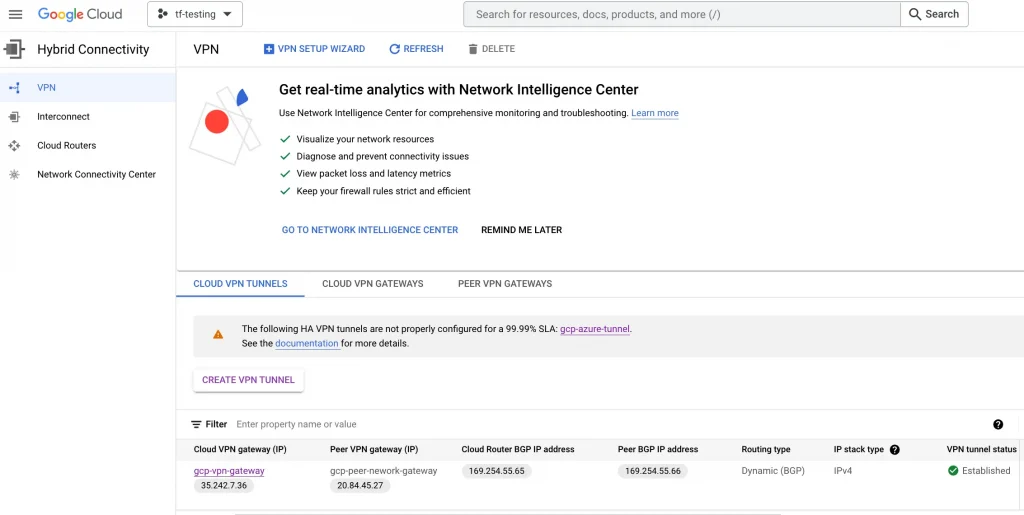This screenshot has width=1024, height=515.
Task: Switch to the Cloud VPN Gateways tab
Action: tap(372, 284)
